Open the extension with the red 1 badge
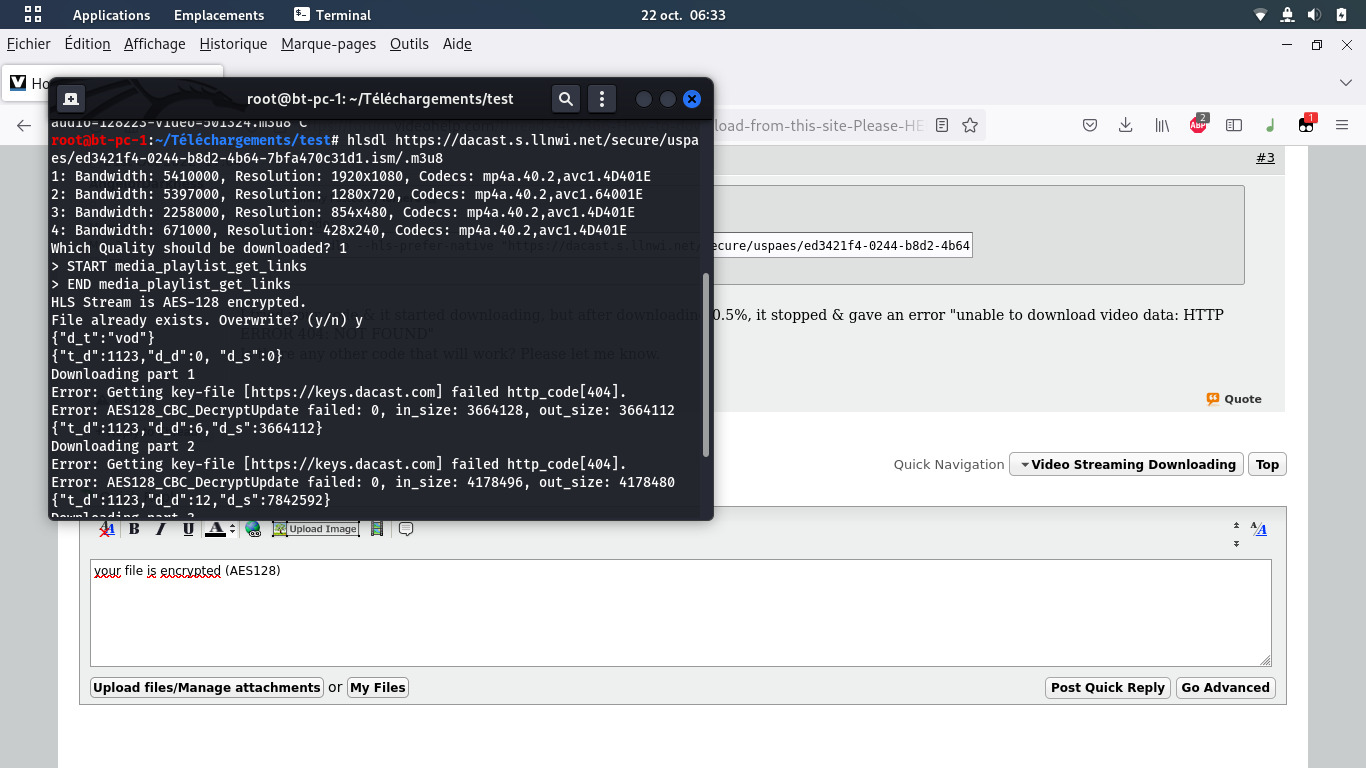The height and width of the screenshot is (768, 1366). coord(1306,125)
